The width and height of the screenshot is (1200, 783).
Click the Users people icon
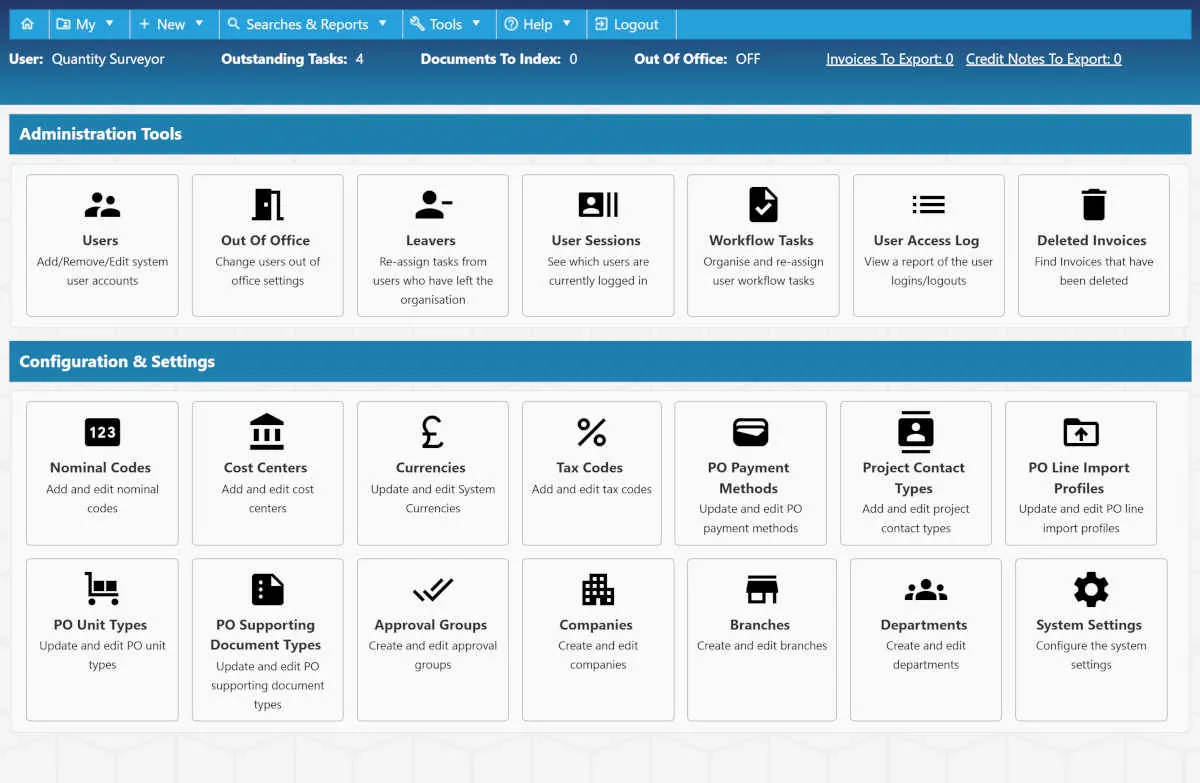point(102,205)
